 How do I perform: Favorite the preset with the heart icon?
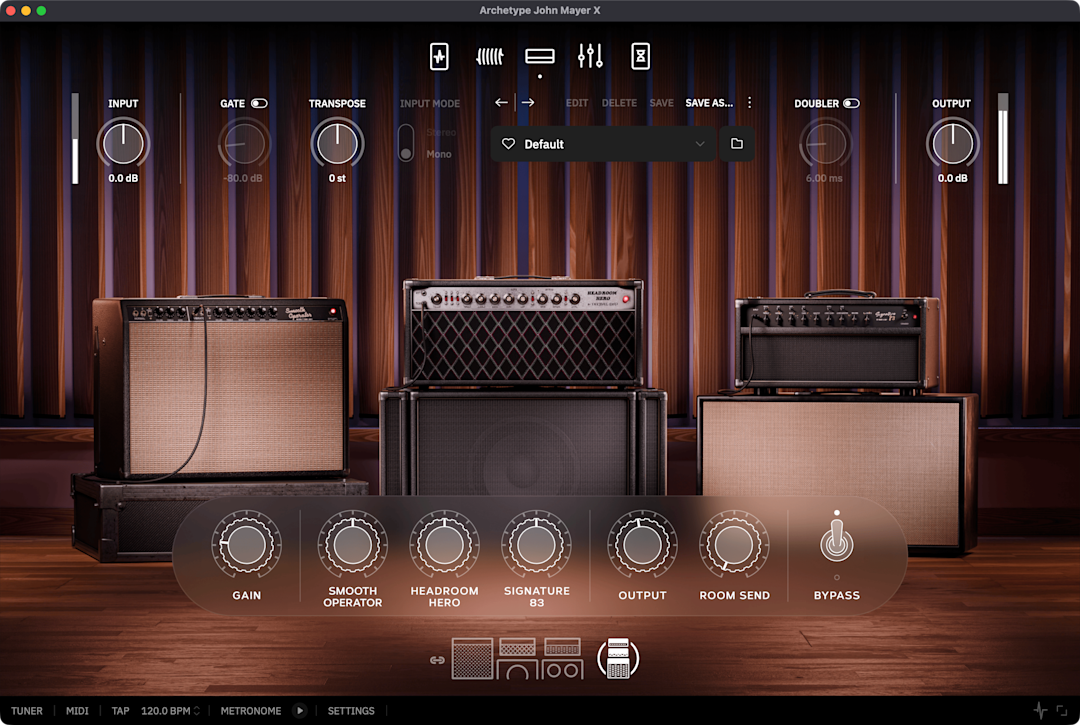[x=508, y=143]
